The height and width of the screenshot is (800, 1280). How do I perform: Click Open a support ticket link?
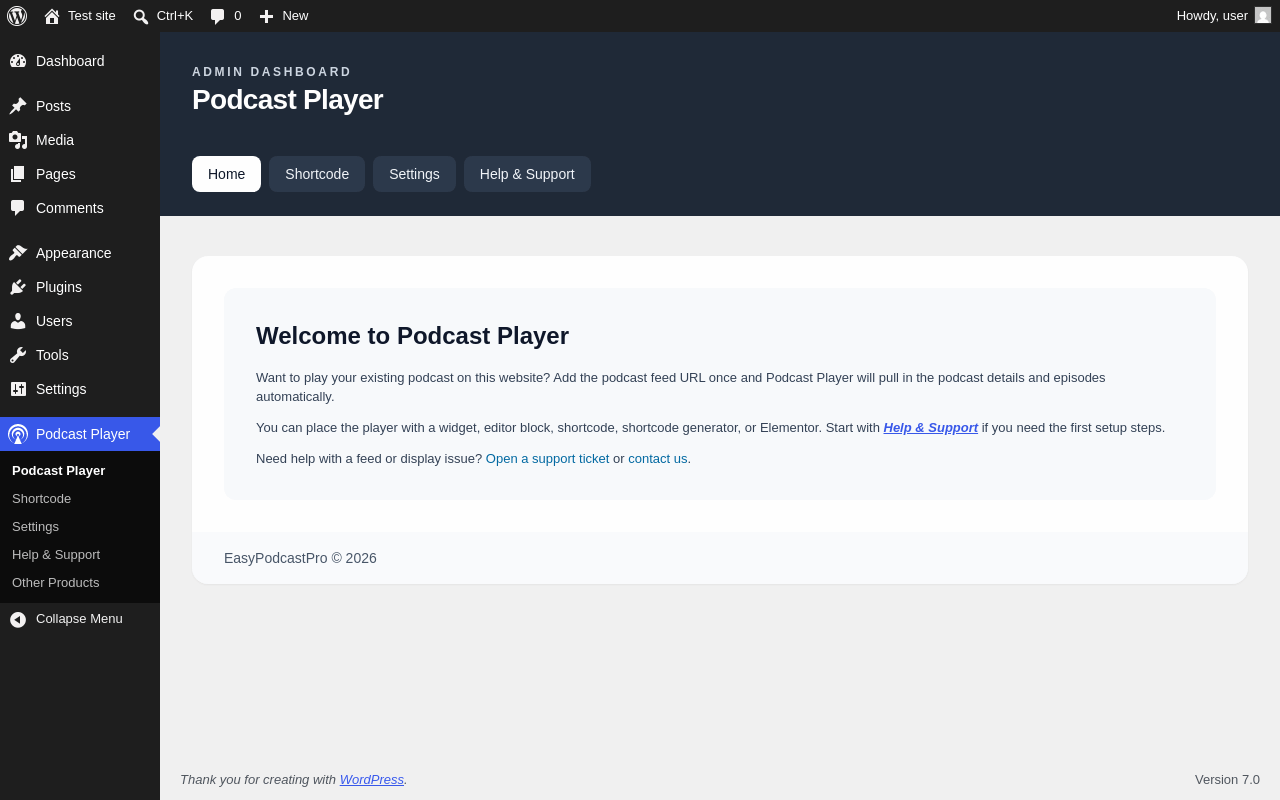pyautogui.click(x=548, y=459)
